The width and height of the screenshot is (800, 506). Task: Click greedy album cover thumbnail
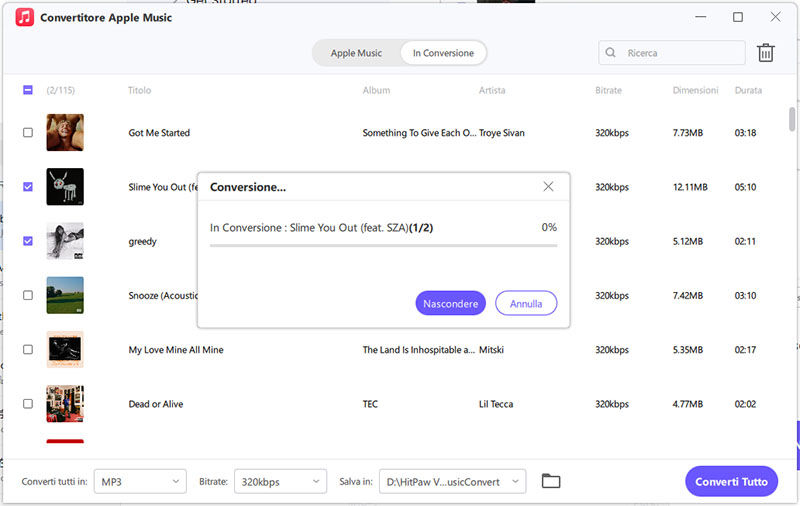pos(65,241)
